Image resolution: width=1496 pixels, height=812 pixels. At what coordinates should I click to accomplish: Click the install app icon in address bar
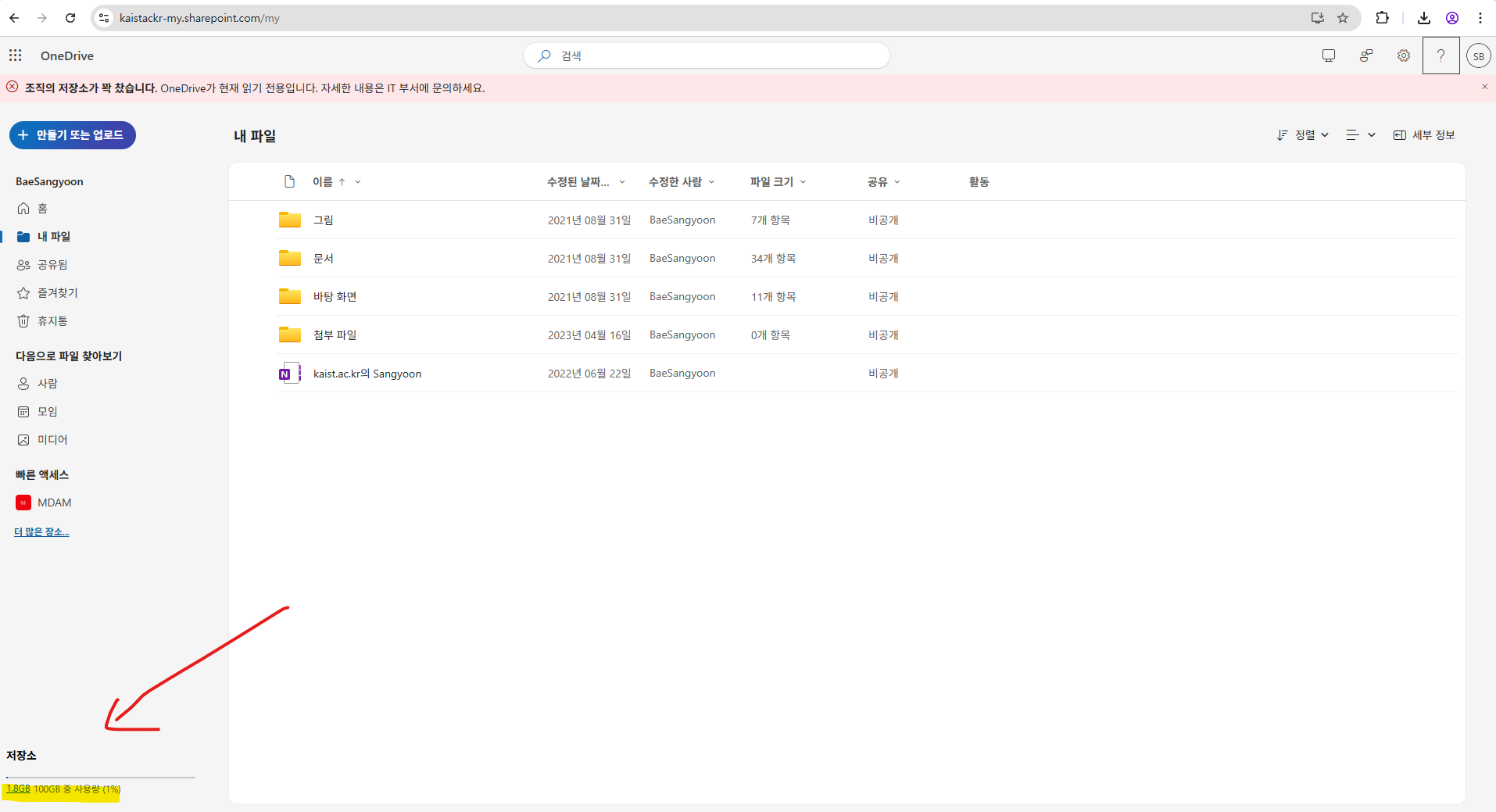1318,18
